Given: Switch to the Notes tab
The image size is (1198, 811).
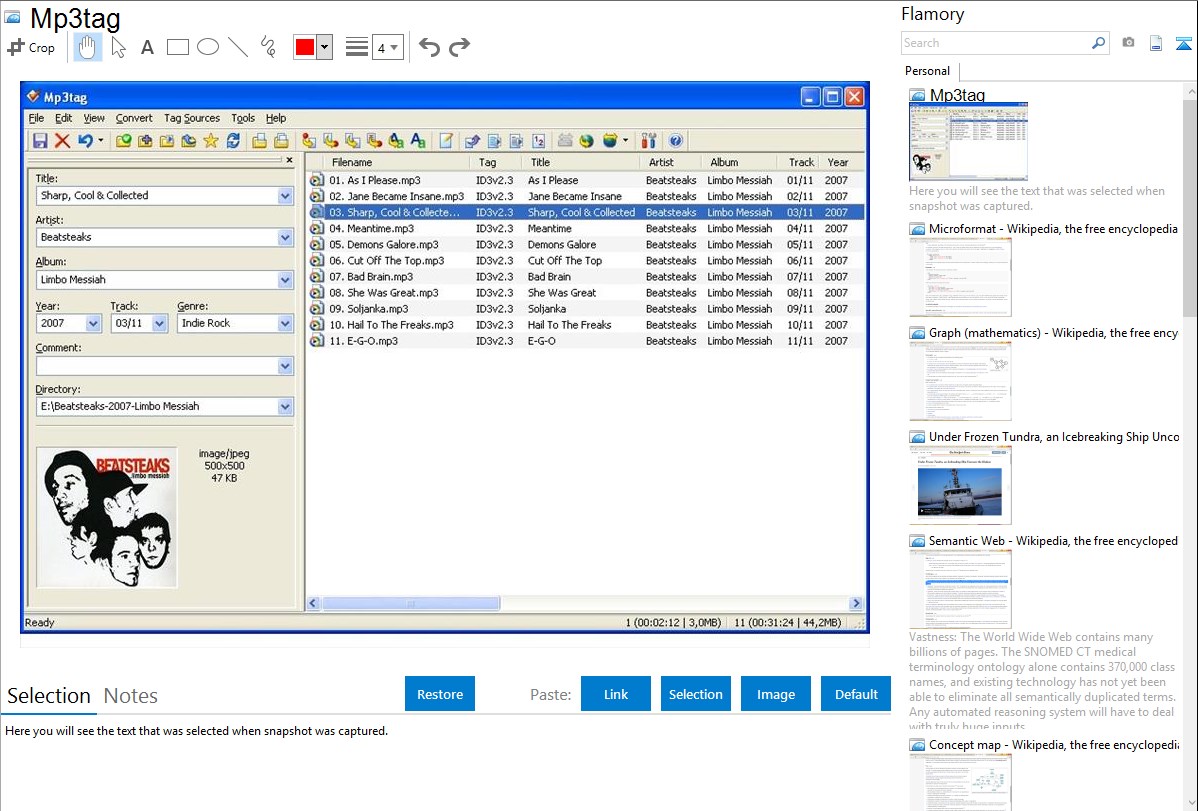Looking at the screenshot, I should (x=131, y=696).
